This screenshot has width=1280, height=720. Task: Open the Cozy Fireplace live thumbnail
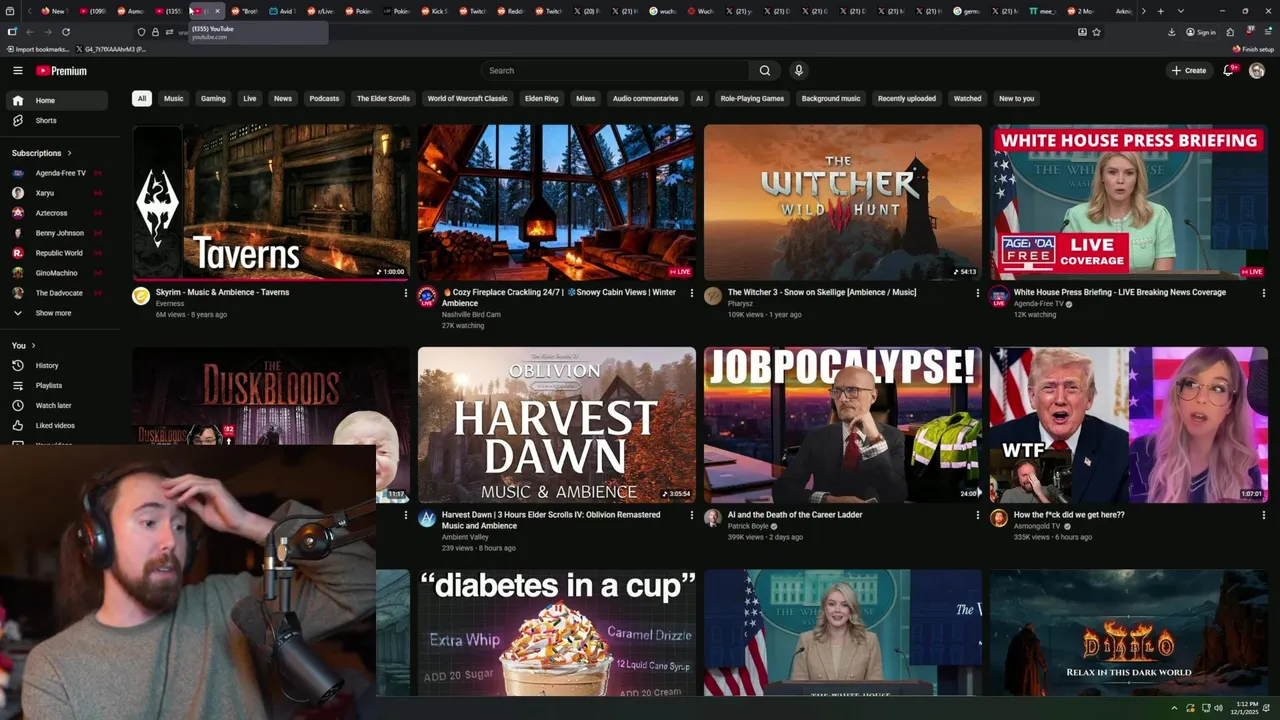point(557,203)
